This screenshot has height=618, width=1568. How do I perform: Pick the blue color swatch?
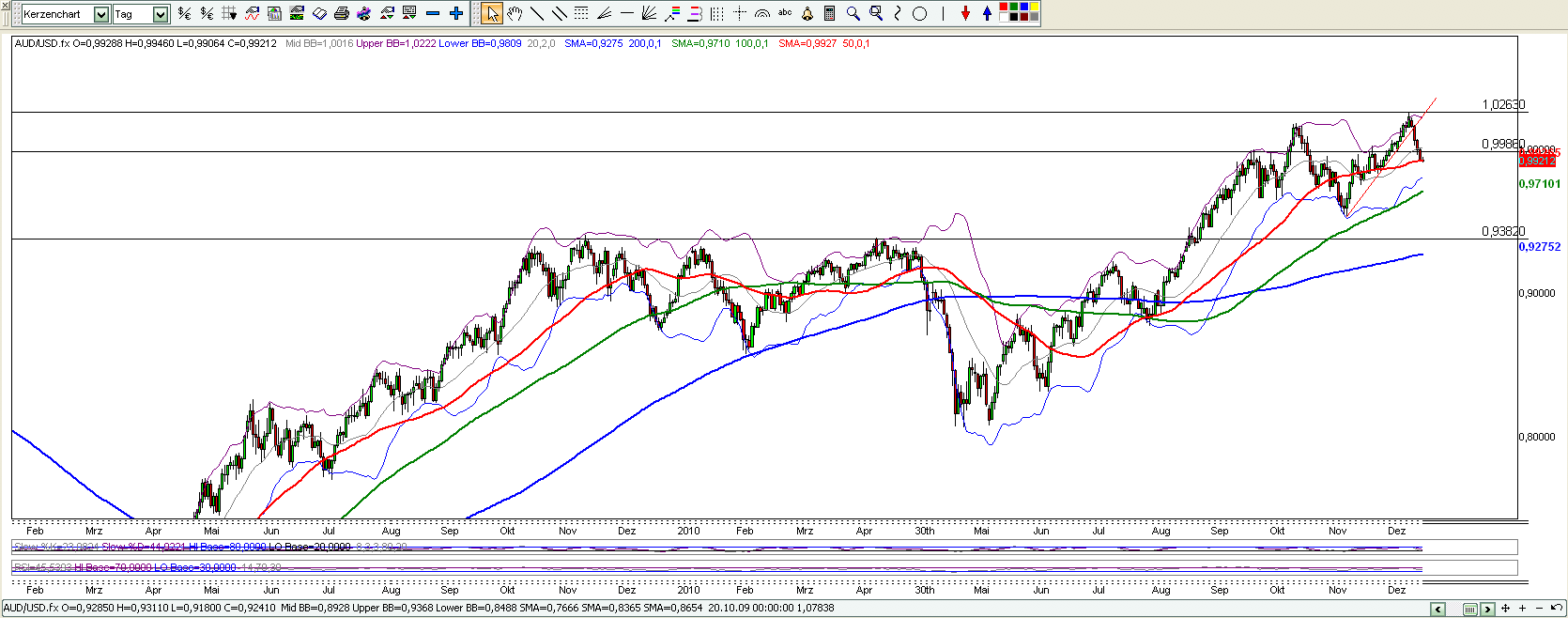pyautogui.click(x=1024, y=8)
